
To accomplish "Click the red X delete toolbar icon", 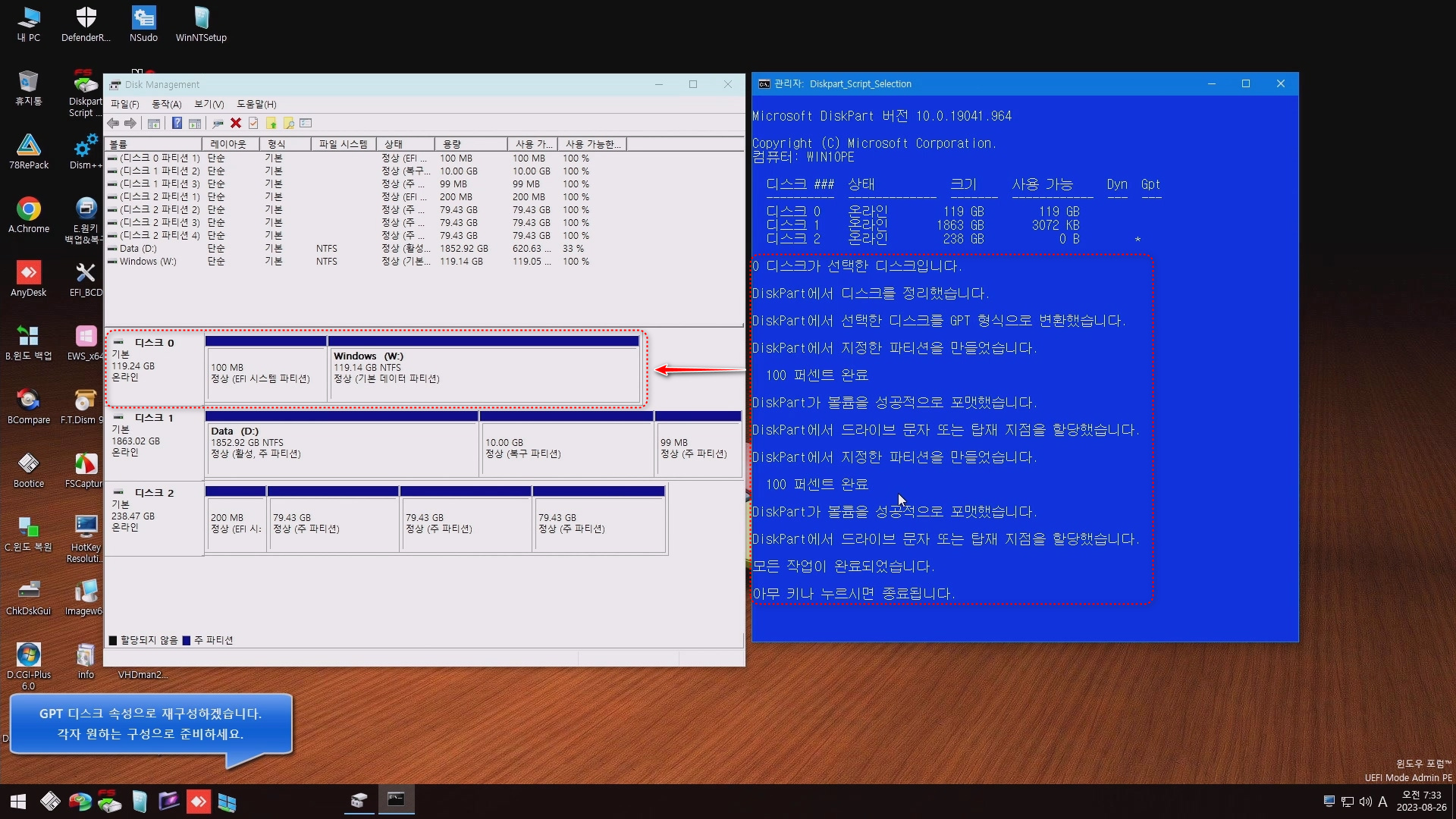I will click(x=236, y=124).
